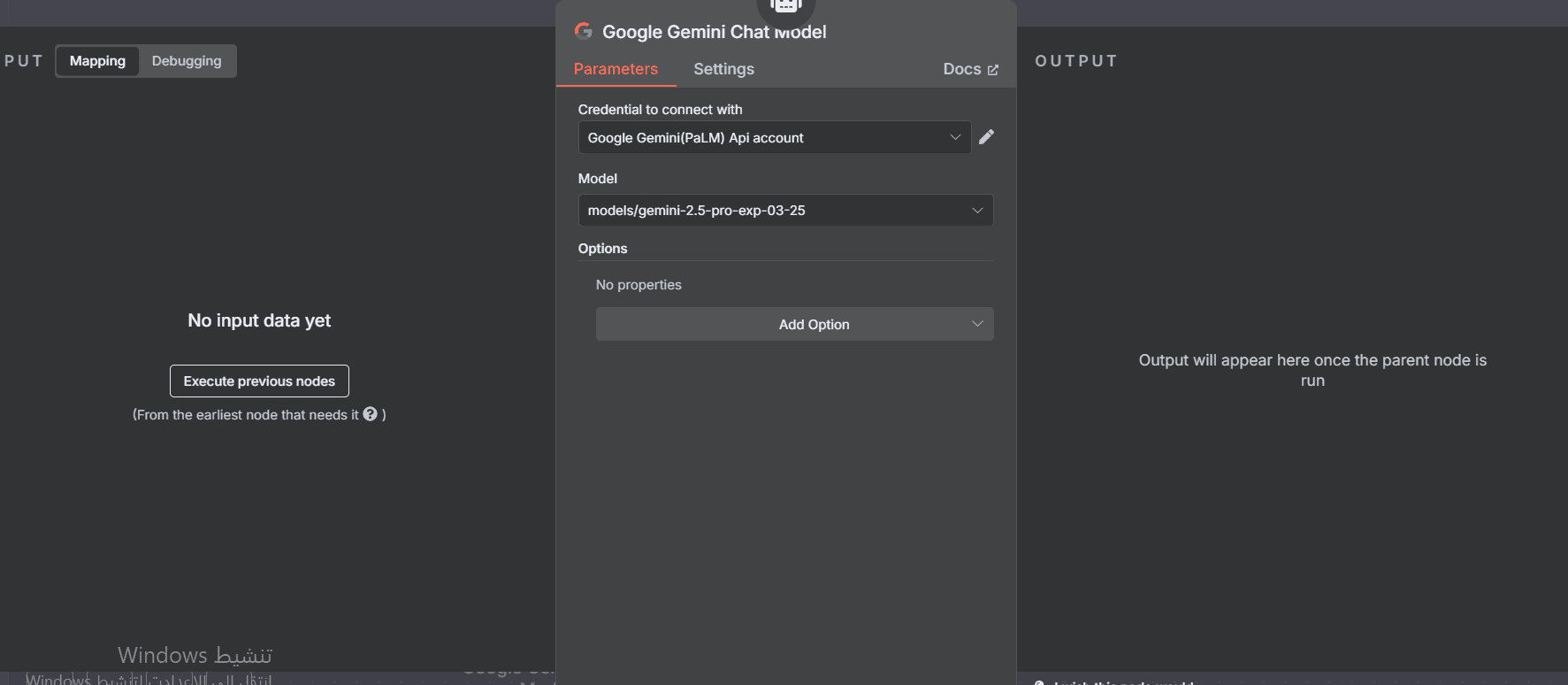Click the Output placeholder message
1568x685 pixels.
click(1312, 370)
